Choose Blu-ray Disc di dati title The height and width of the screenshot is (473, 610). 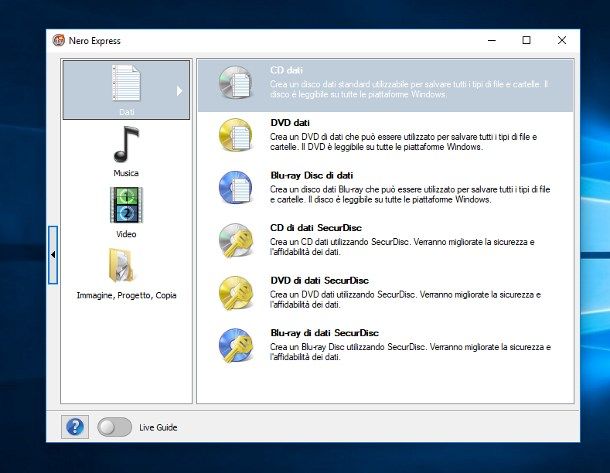pos(312,175)
